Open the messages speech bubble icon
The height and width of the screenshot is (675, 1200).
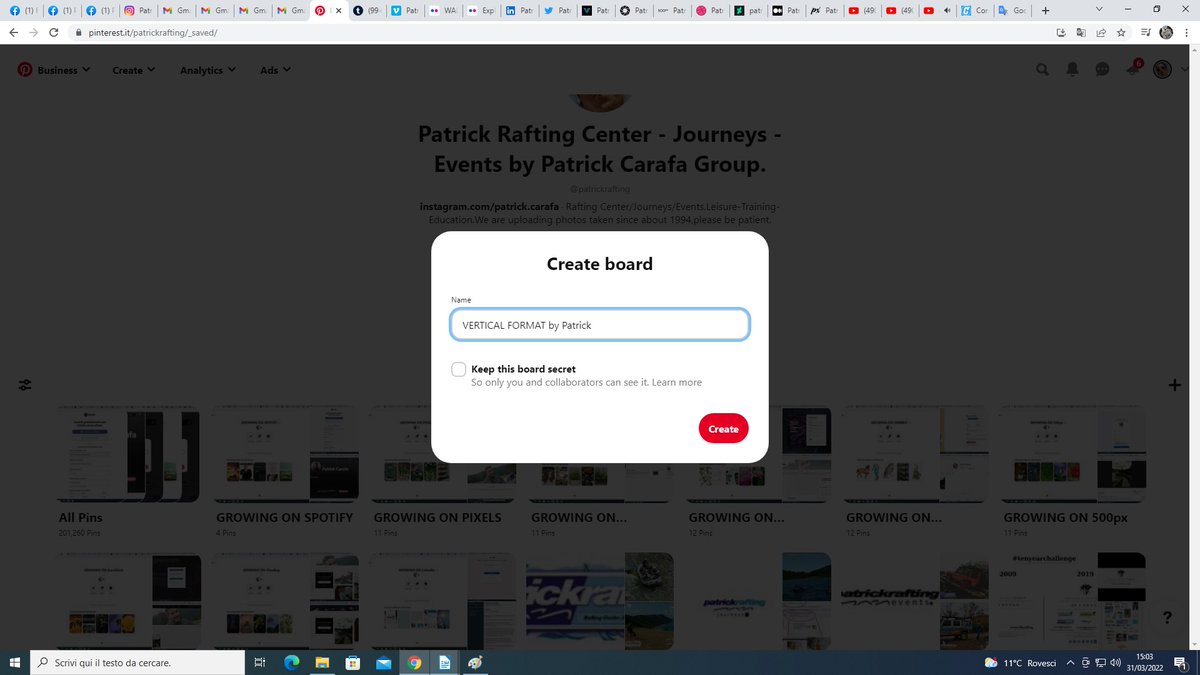[1102, 70]
